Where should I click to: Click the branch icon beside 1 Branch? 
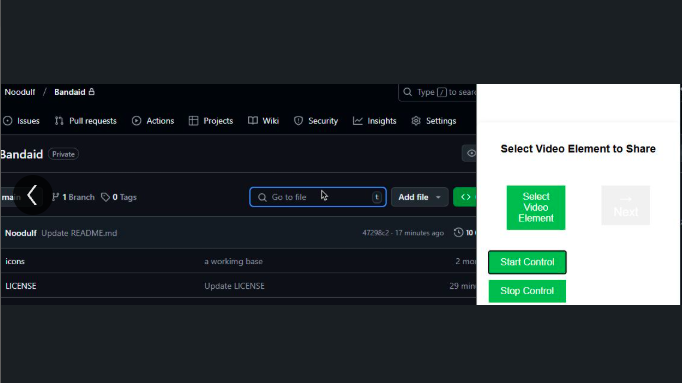[56, 197]
